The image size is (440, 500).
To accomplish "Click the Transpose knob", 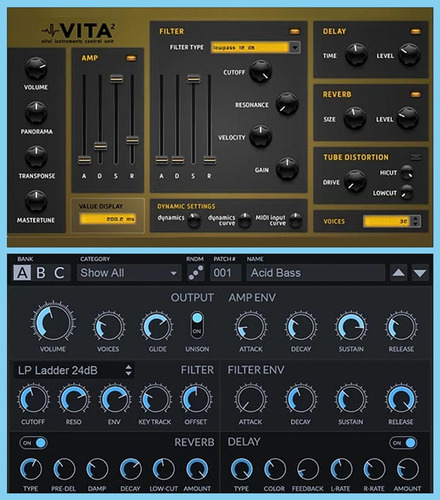I will pyautogui.click(x=36, y=157).
